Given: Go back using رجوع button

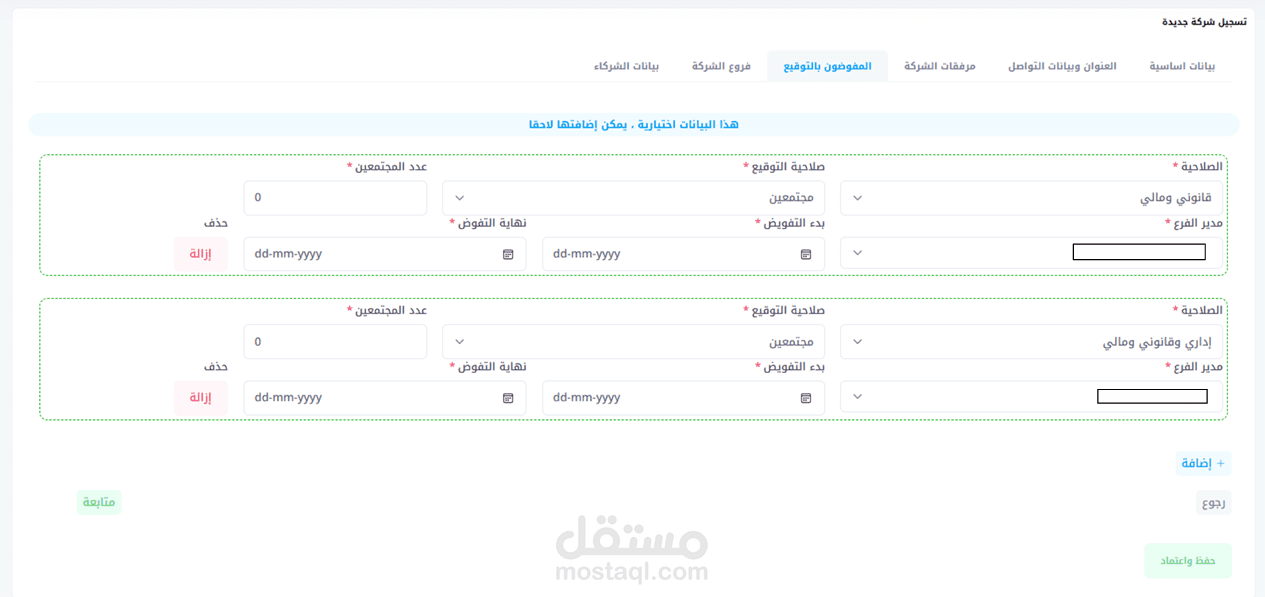Looking at the screenshot, I should (1214, 502).
